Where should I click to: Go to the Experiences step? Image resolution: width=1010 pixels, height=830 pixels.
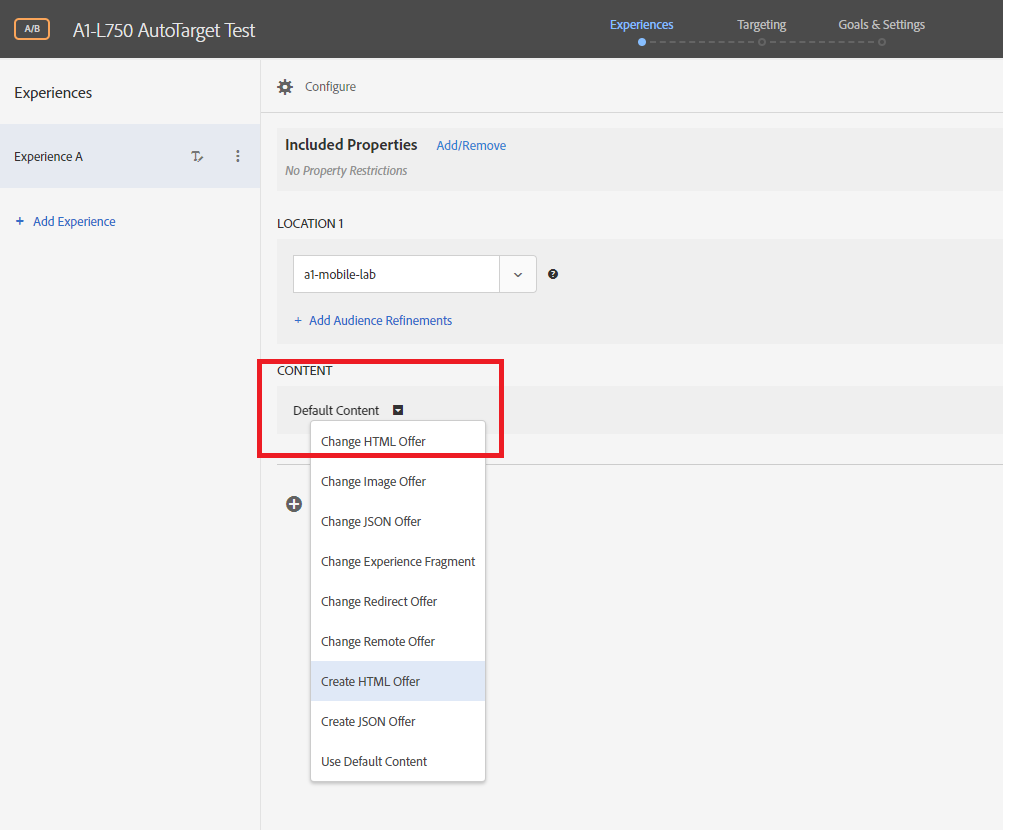pos(642,24)
